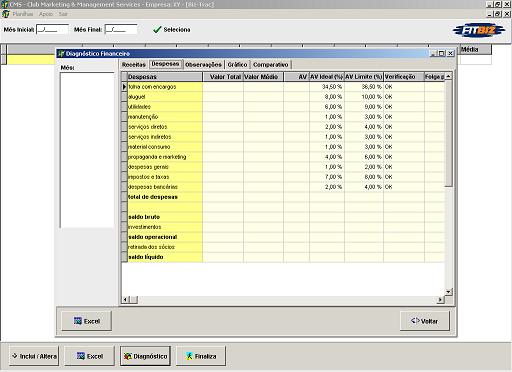Select the 'propaganda e marketing' row label
This screenshot has height=372, width=512.
pos(157,157)
